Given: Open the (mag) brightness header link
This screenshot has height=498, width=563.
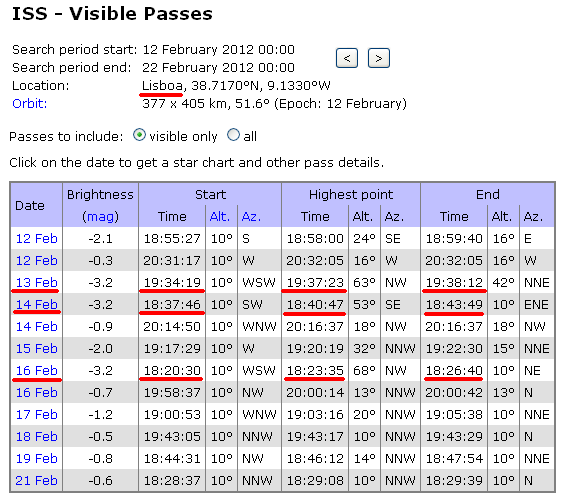Looking at the screenshot, I should 100,217.
